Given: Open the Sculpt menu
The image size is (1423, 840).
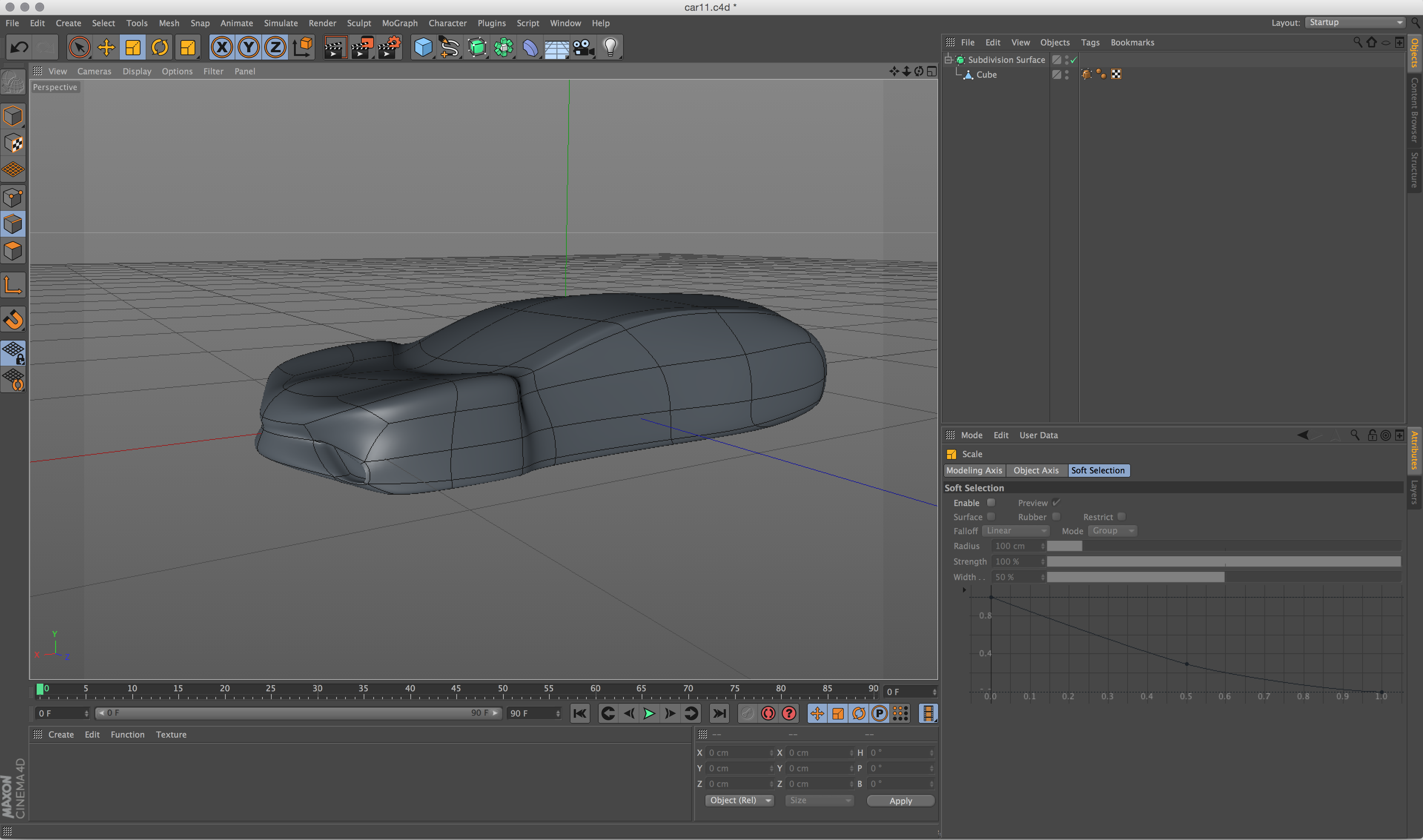Looking at the screenshot, I should point(359,23).
